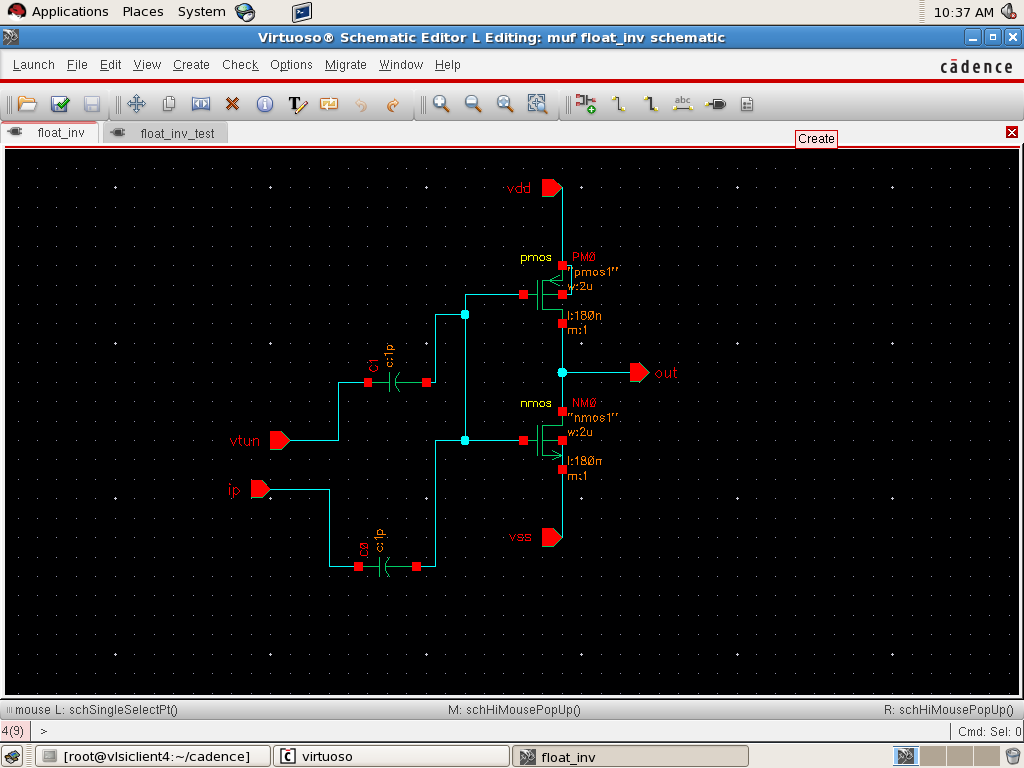The height and width of the screenshot is (768, 1024).
Task: Open the Edit menu
Action: 110,65
